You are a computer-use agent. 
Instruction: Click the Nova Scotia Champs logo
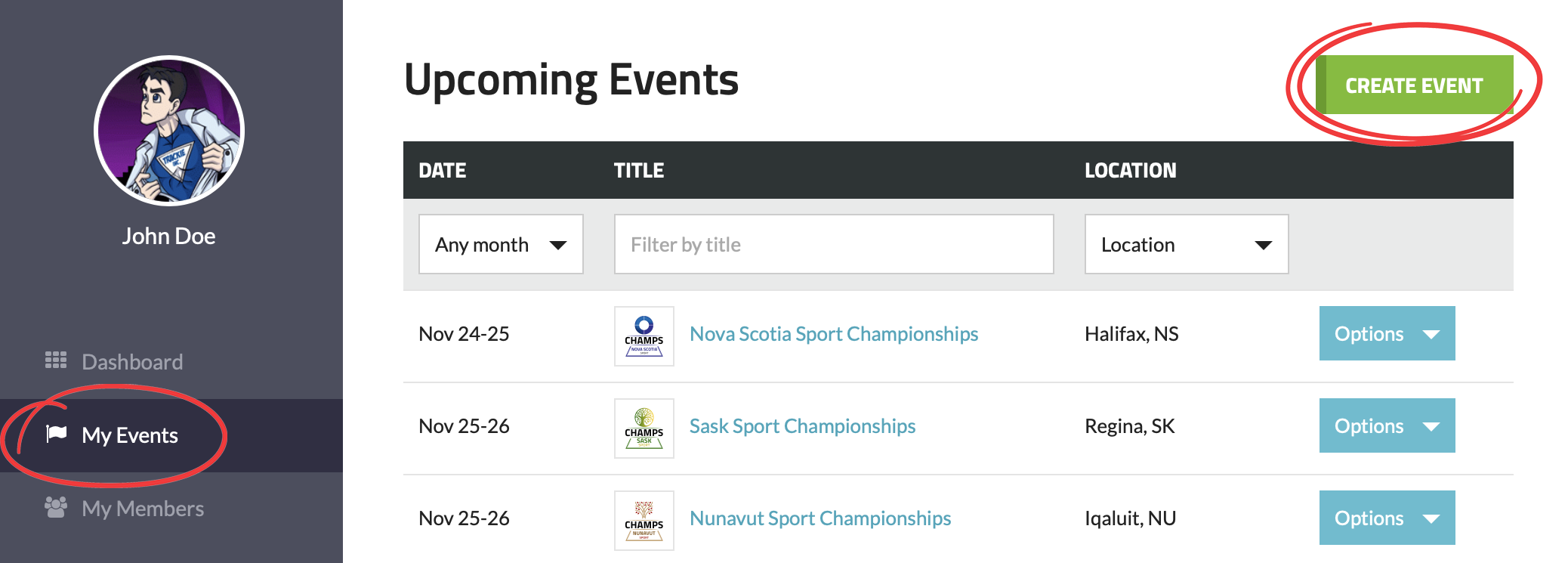644,336
